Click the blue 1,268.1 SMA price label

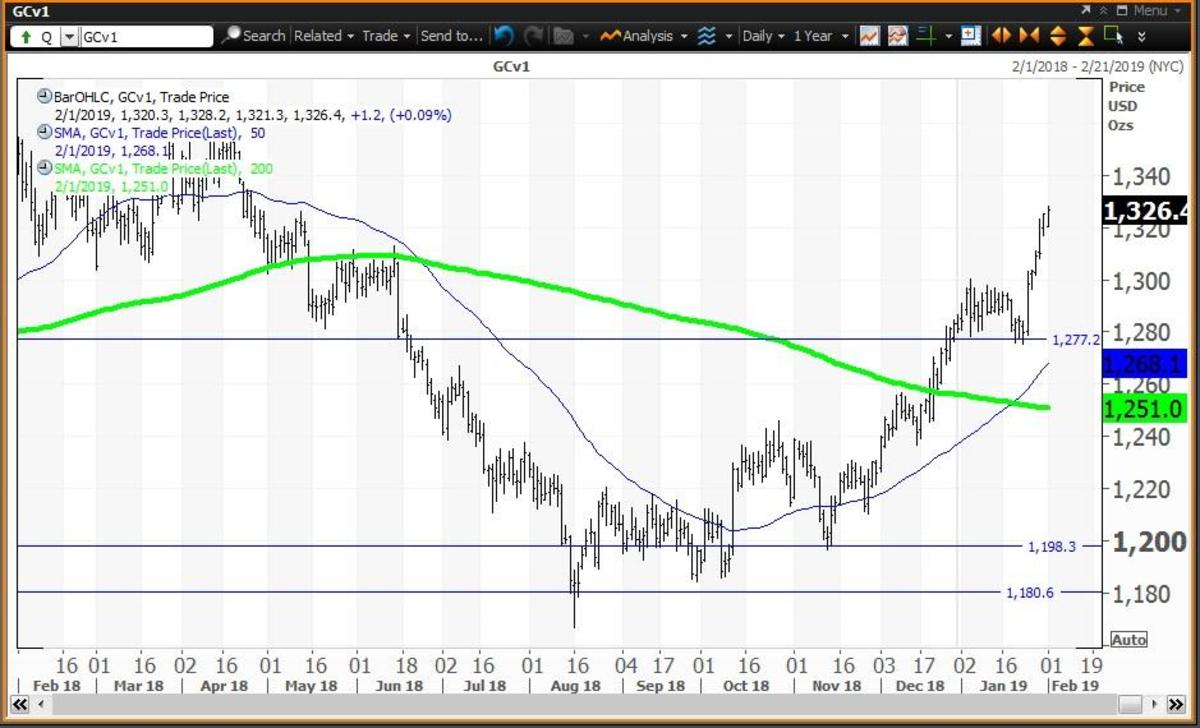(1144, 363)
